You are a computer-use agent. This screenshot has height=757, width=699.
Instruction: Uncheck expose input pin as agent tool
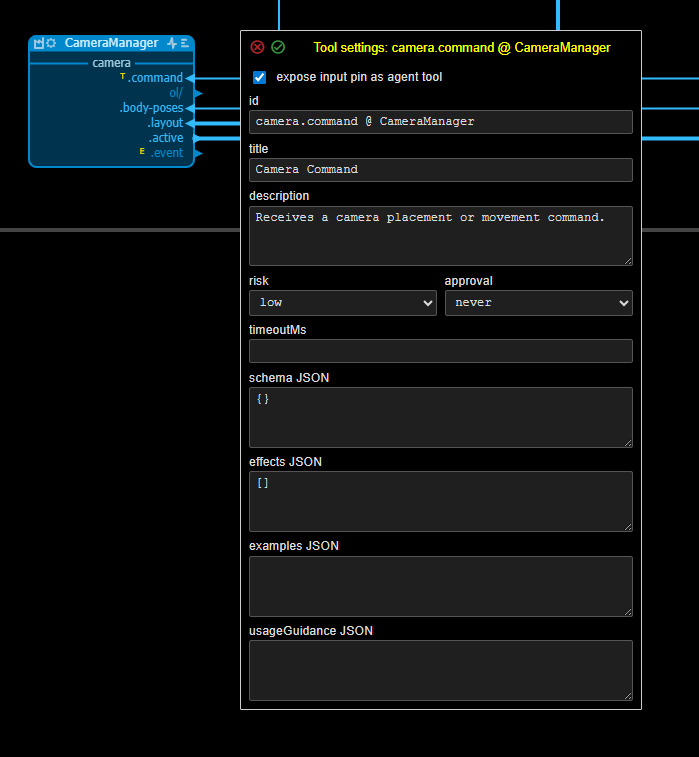260,77
